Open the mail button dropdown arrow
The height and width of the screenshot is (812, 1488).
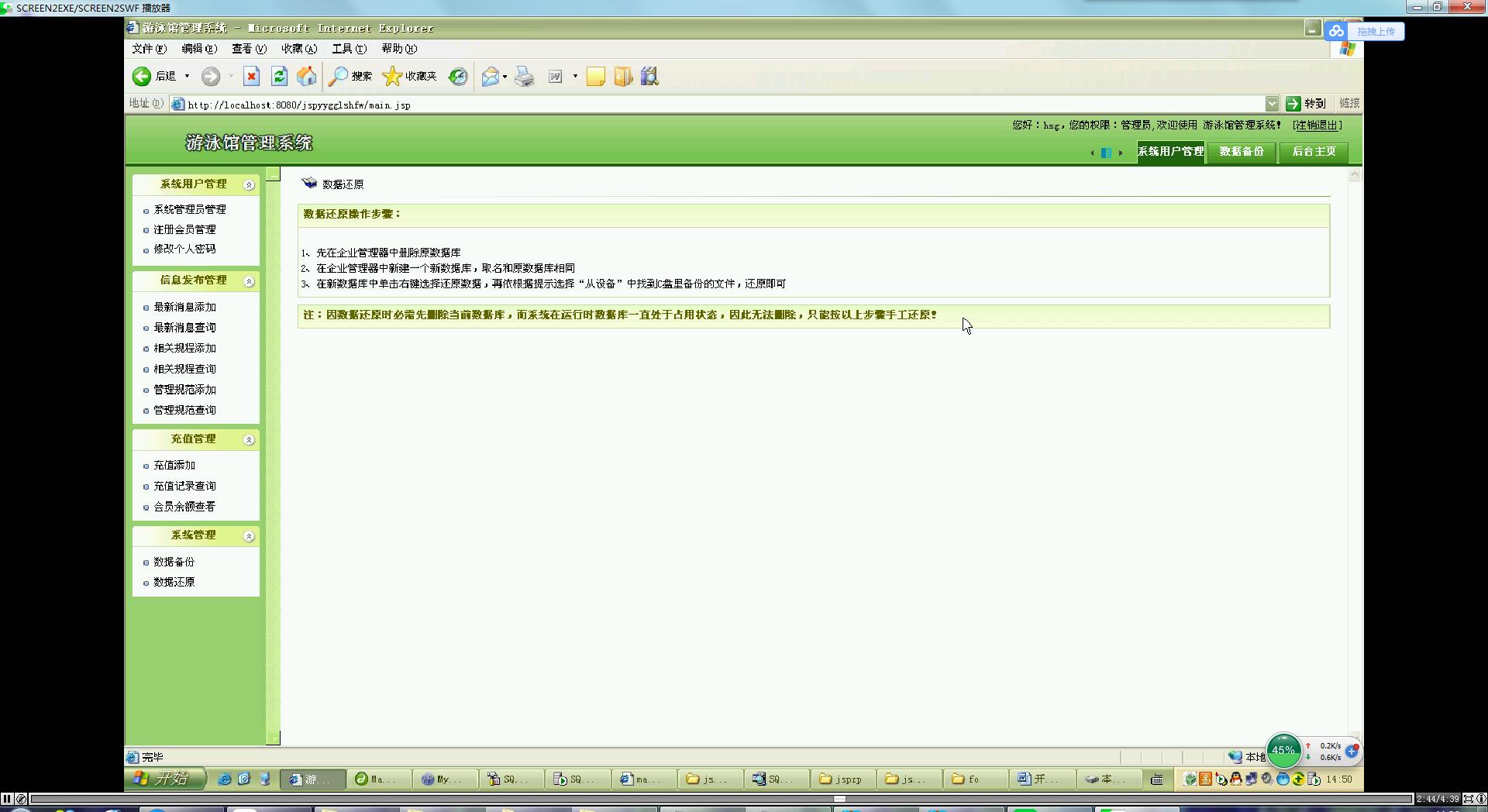pos(505,76)
